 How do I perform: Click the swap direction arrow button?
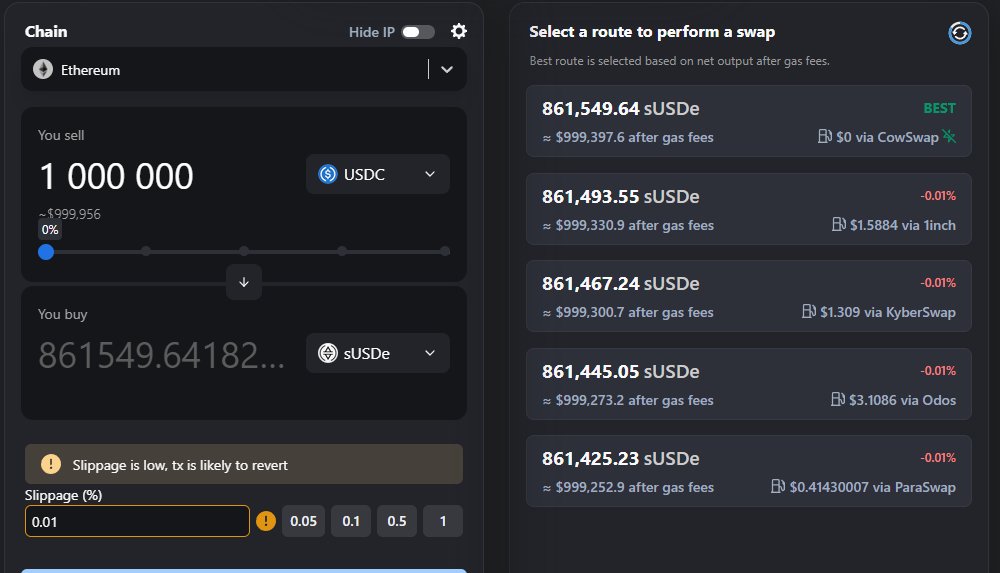pos(244,282)
